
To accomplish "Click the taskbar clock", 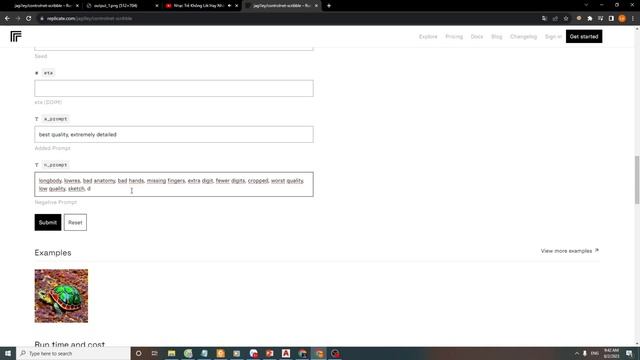I will click(611, 353).
